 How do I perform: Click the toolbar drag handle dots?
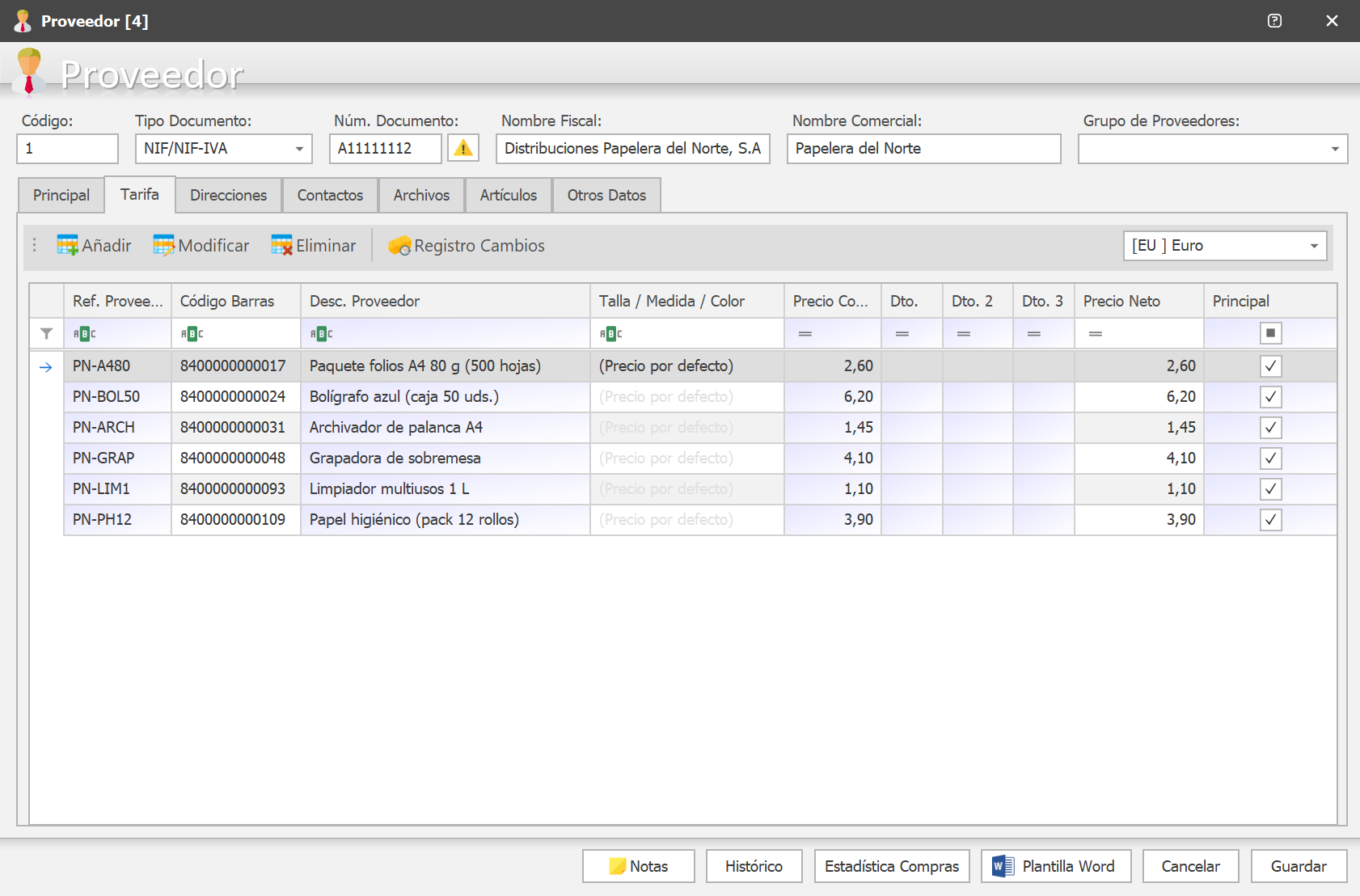point(35,245)
